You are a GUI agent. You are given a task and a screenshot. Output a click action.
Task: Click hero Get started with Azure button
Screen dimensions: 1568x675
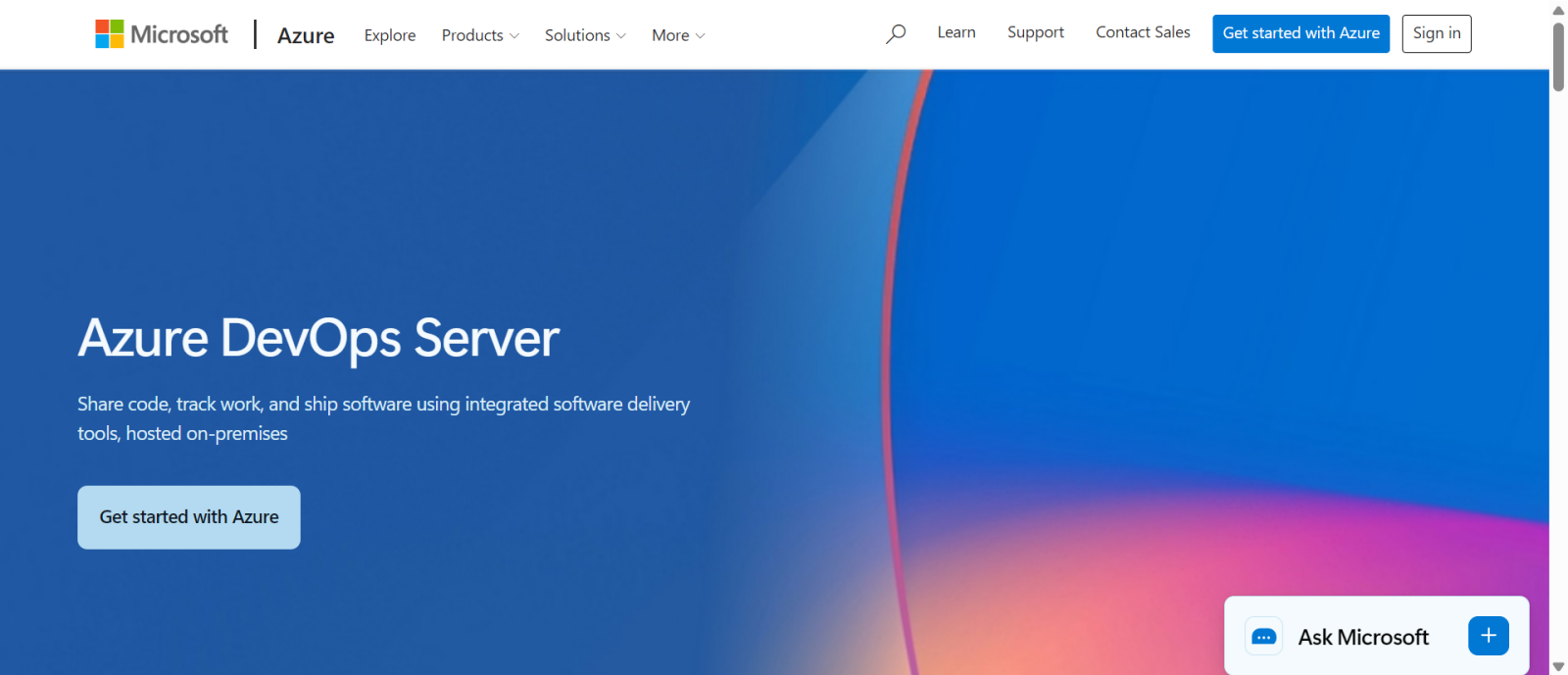click(189, 517)
